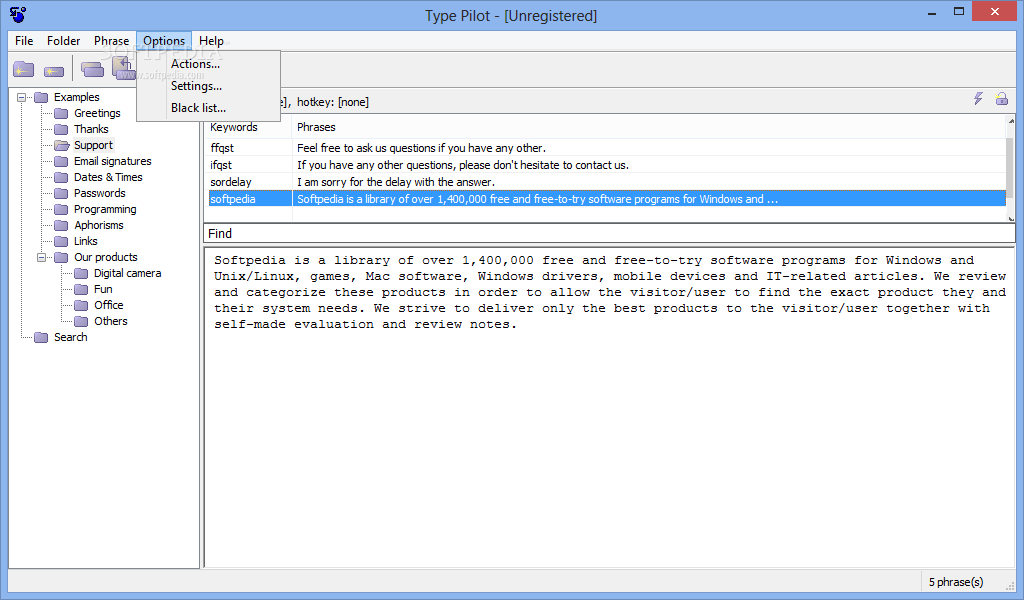The width and height of the screenshot is (1024, 600).
Task: Click the import toolbar icon with arrow
Action: [123, 68]
